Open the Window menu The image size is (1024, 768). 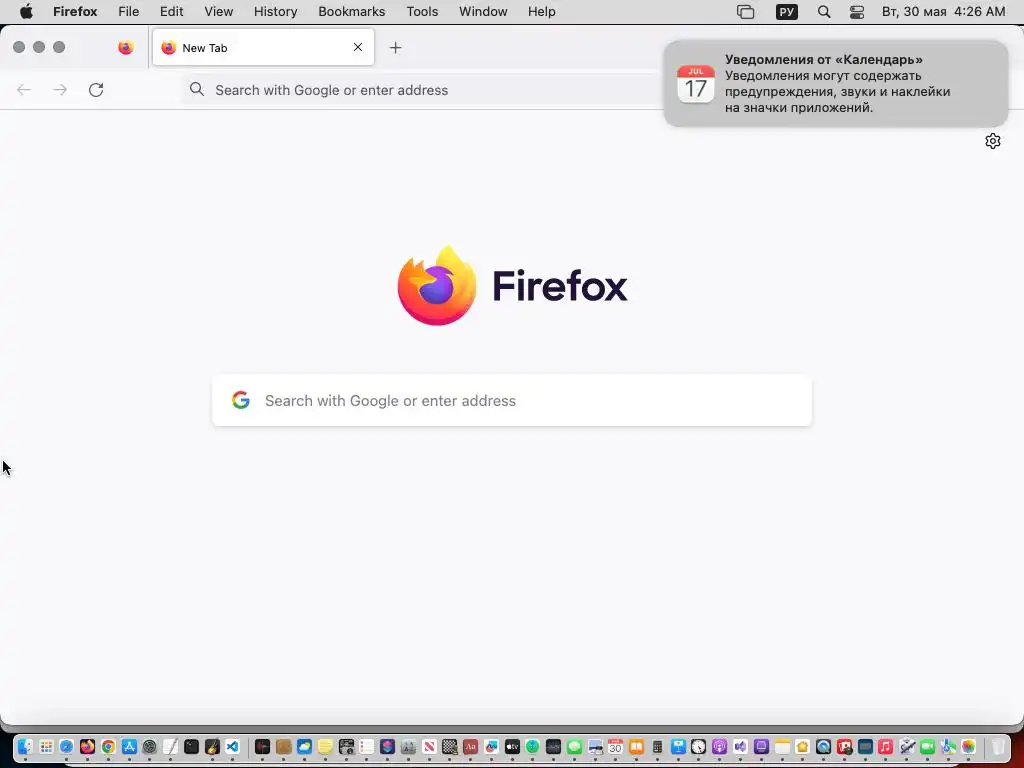tap(483, 12)
